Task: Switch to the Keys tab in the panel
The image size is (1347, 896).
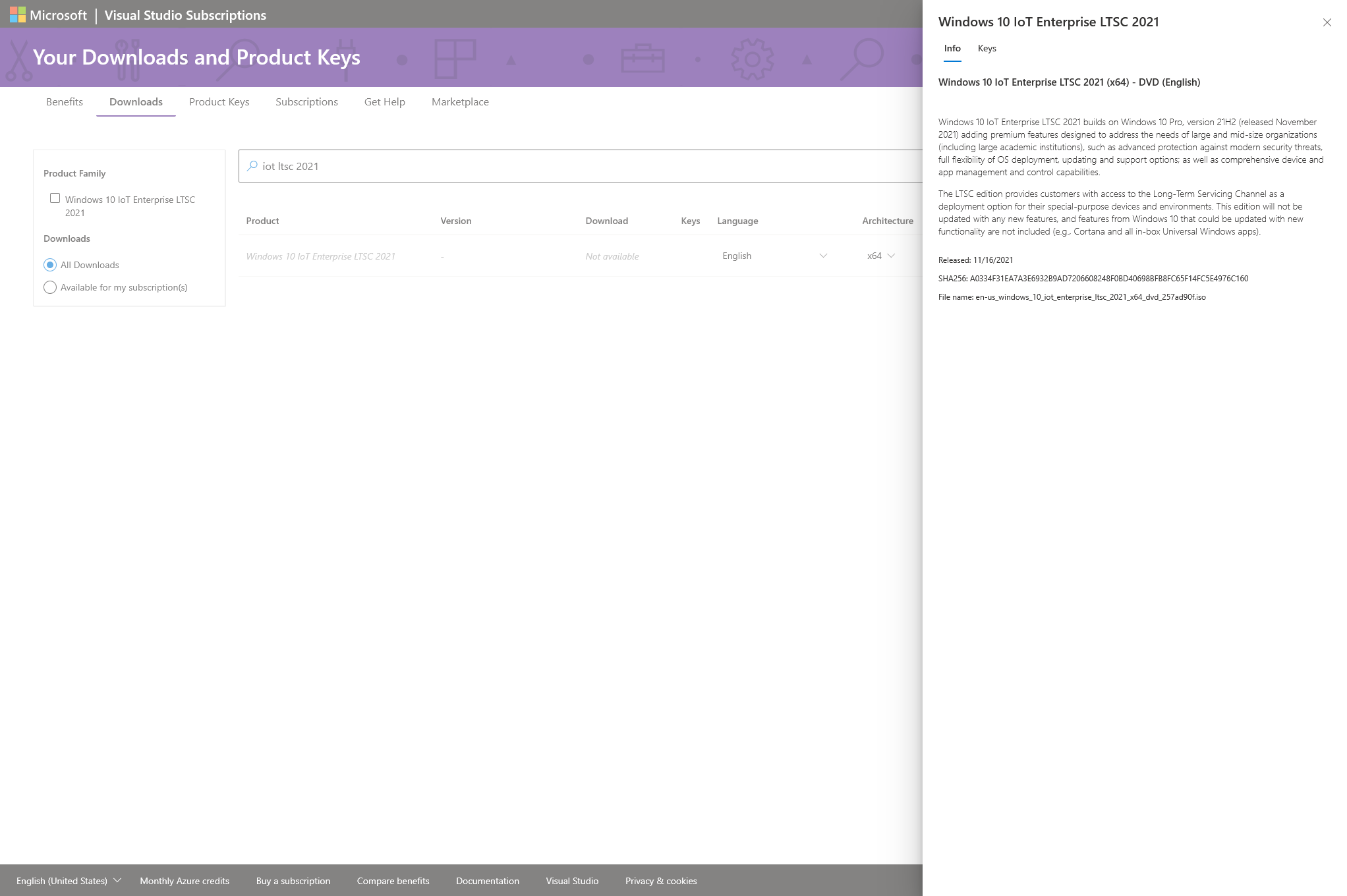Action: [987, 48]
